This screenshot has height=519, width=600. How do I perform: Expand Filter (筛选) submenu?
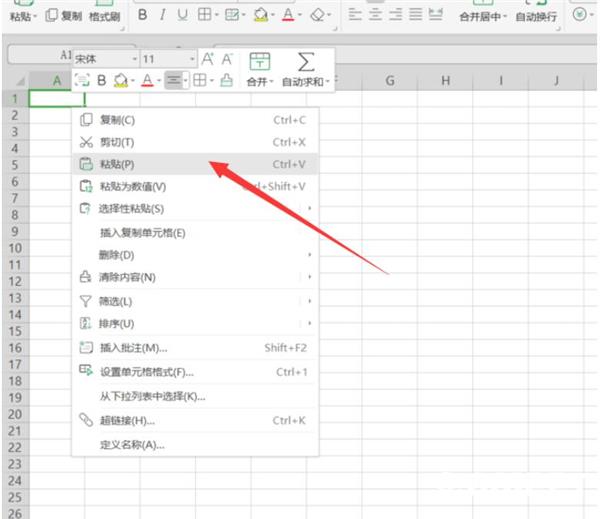195,302
